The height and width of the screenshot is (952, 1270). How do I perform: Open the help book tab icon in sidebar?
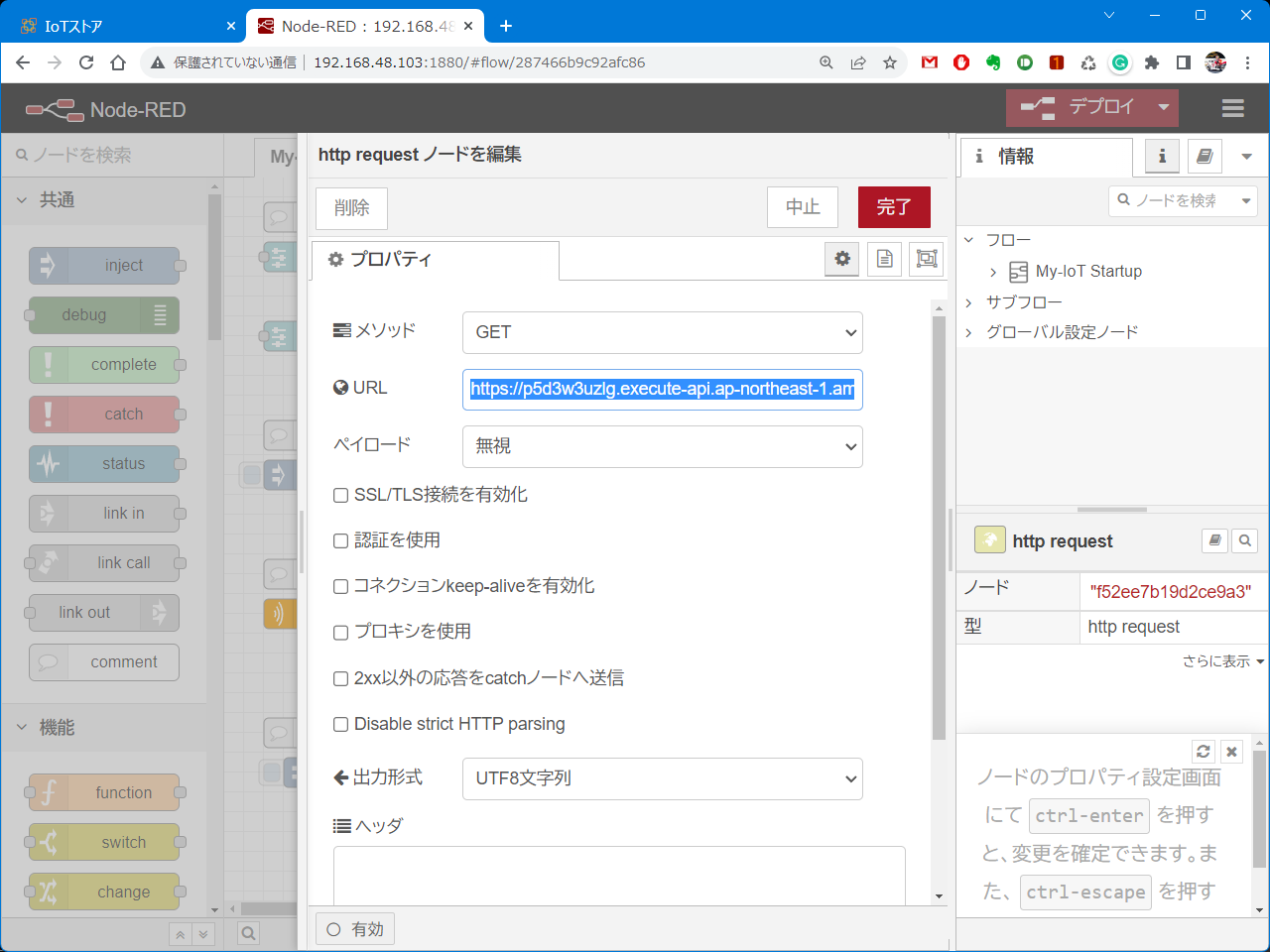1205,156
